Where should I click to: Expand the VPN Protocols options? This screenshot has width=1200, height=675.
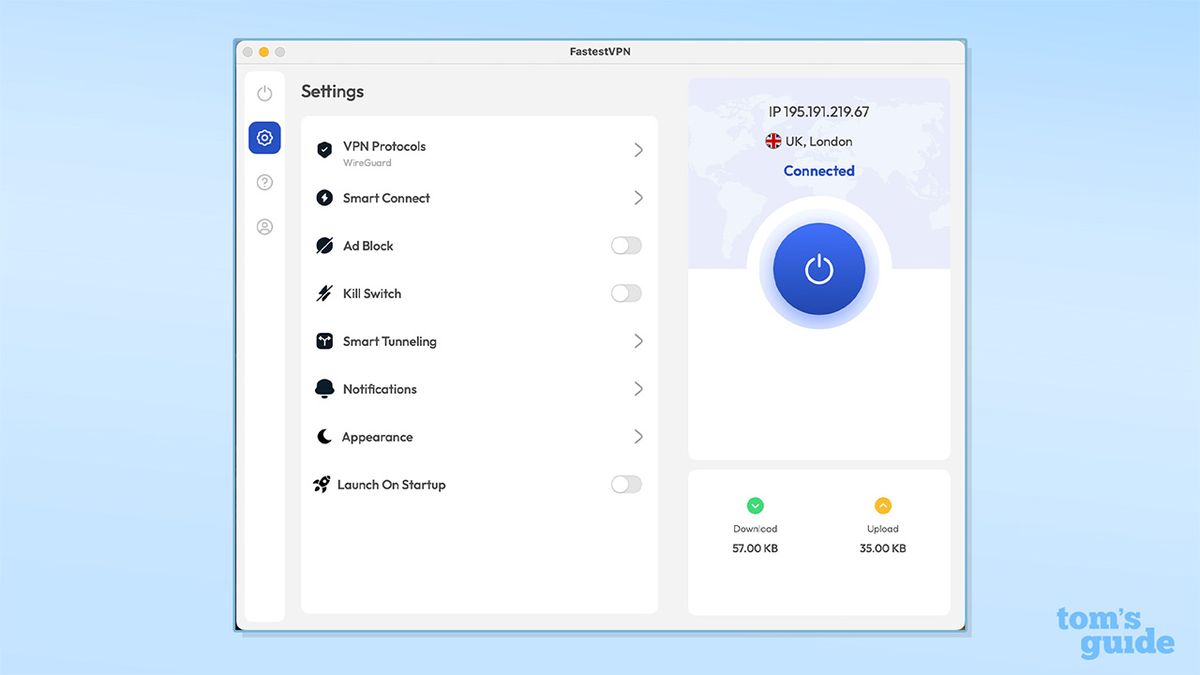639,150
